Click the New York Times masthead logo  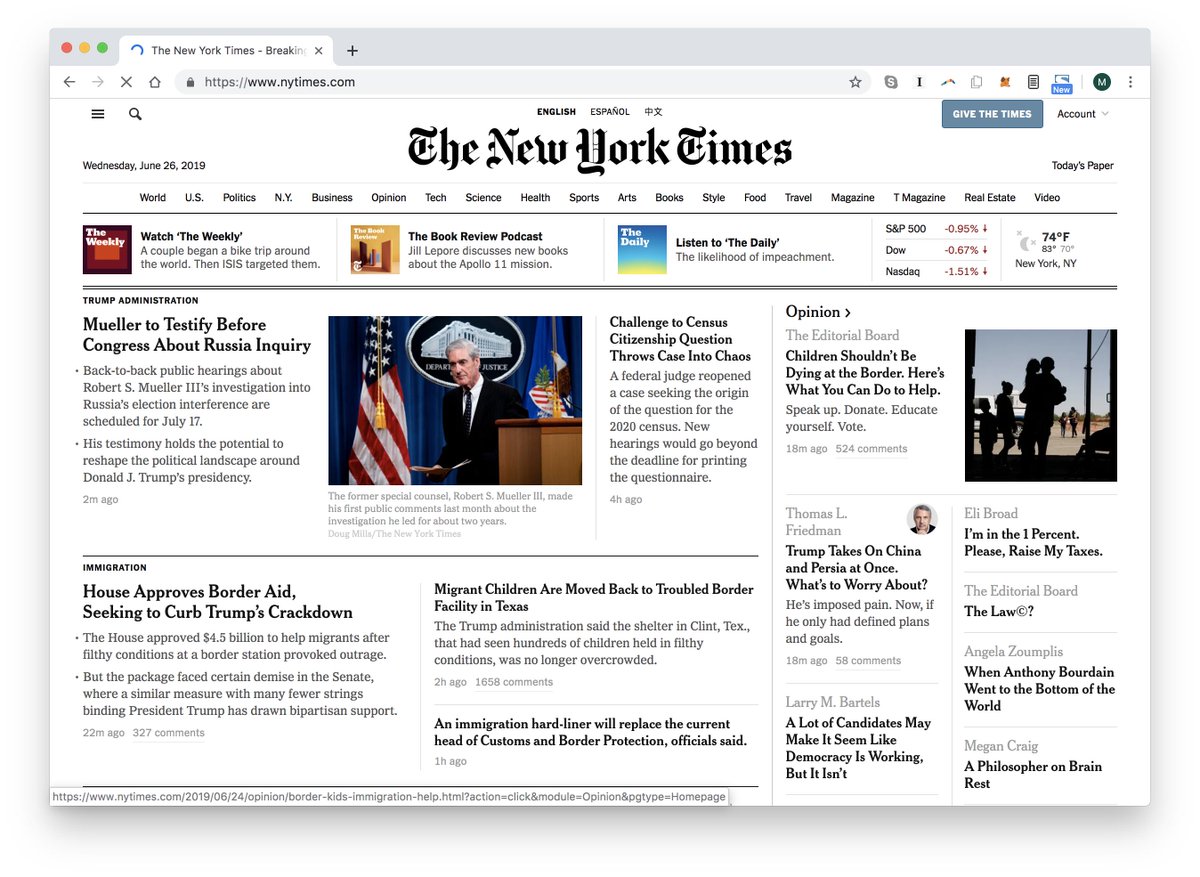(x=600, y=150)
